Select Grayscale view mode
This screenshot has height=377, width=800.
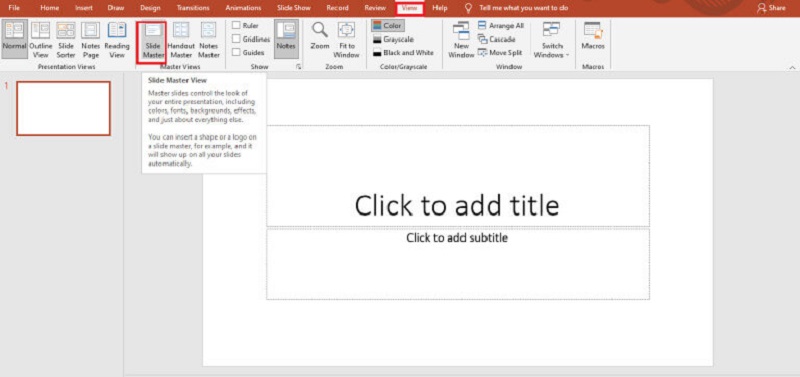coord(394,39)
